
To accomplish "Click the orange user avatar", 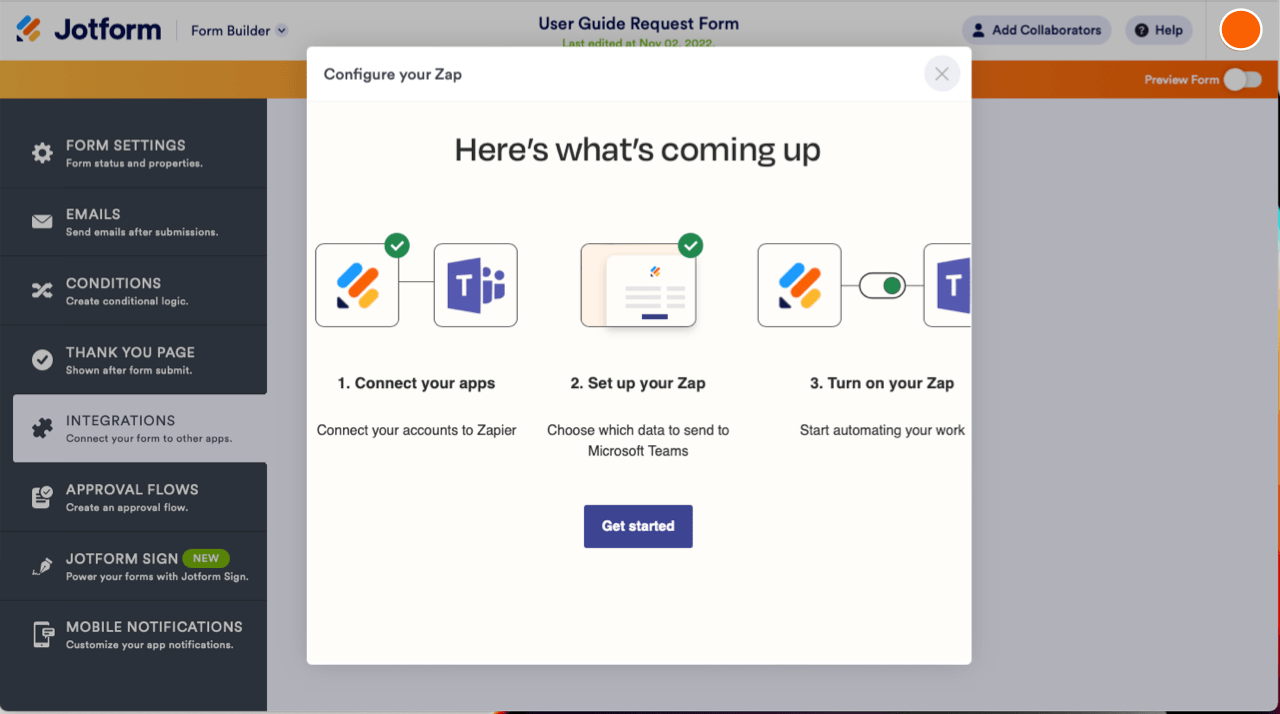I will pos(1241,30).
